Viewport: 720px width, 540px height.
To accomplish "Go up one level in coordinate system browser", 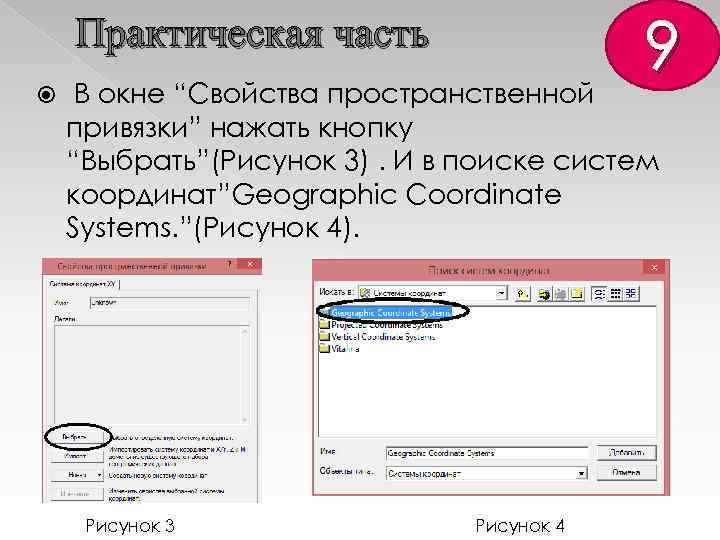I will [523, 293].
